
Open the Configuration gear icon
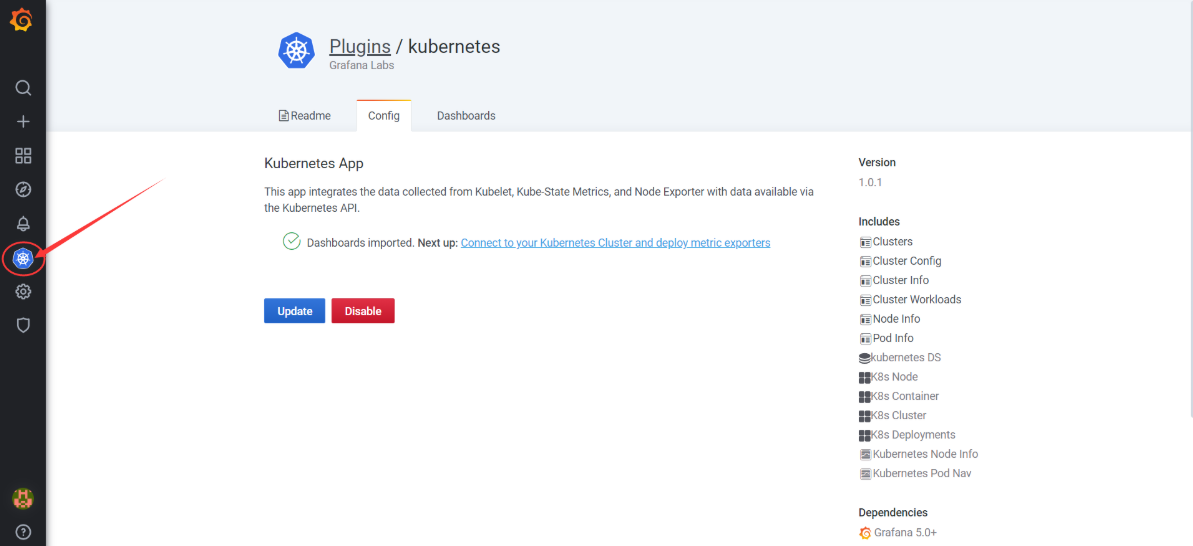point(24,291)
